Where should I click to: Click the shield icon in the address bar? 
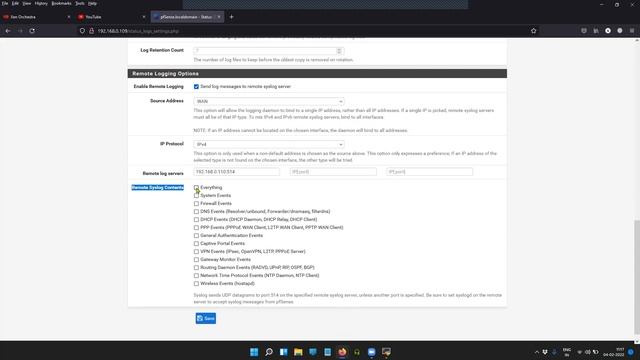[82, 31]
